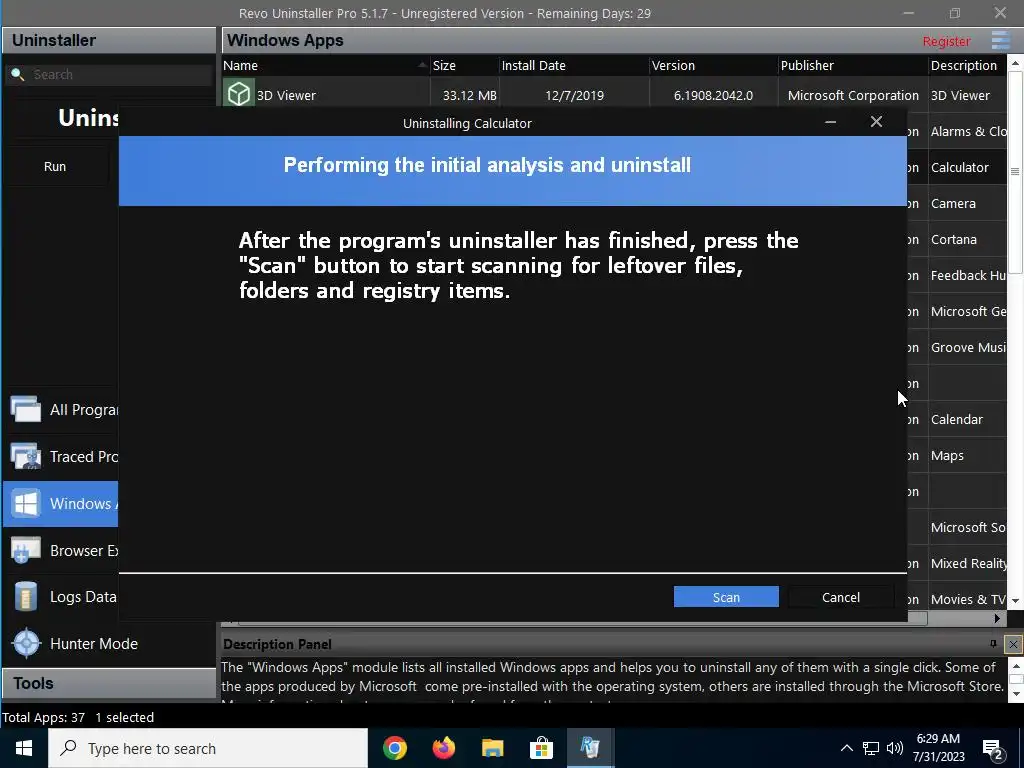Screen dimensions: 1024x768
Task: Open volume control tray icon
Action: pyautogui.click(x=895, y=748)
